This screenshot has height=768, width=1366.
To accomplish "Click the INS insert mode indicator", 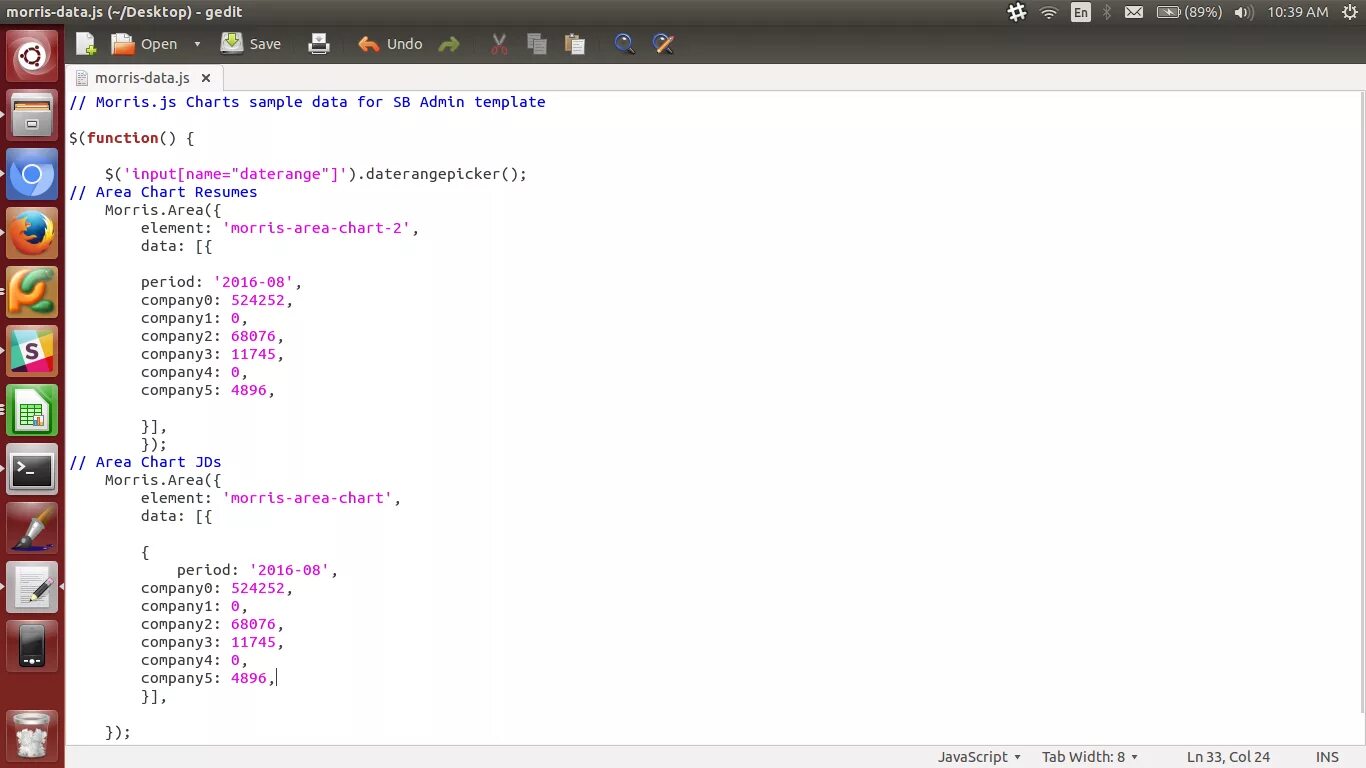I will tap(1327, 757).
